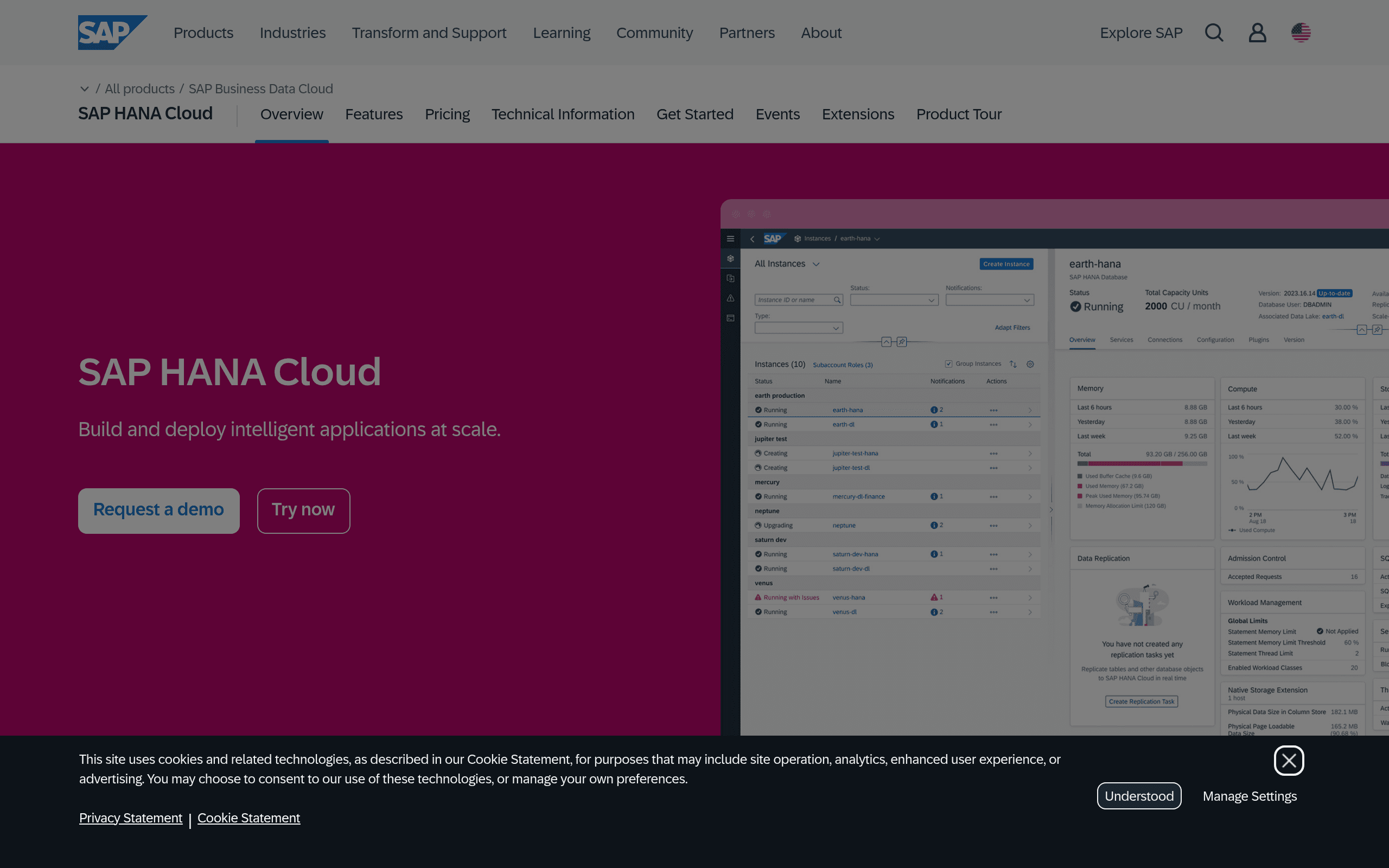The width and height of the screenshot is (1389, 868).
Task: Accept cookies with the Understood button
Action: pyautogui.click(x=1139, y=796)
